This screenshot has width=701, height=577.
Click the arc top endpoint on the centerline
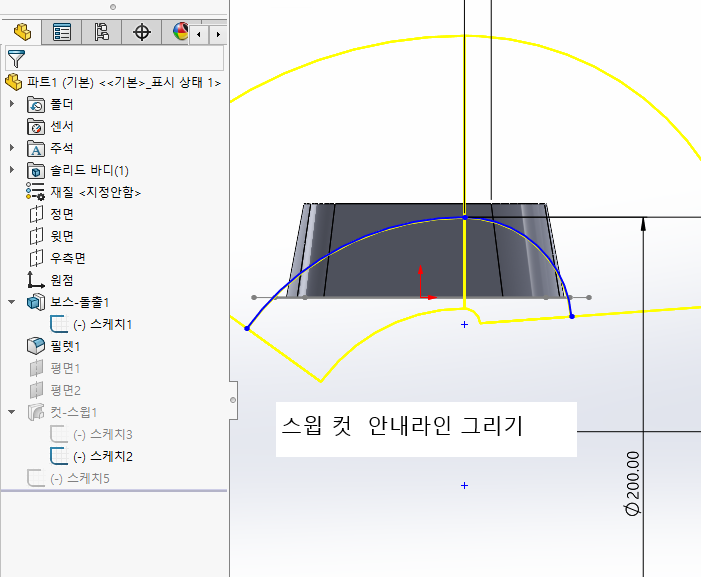point(465,218)
